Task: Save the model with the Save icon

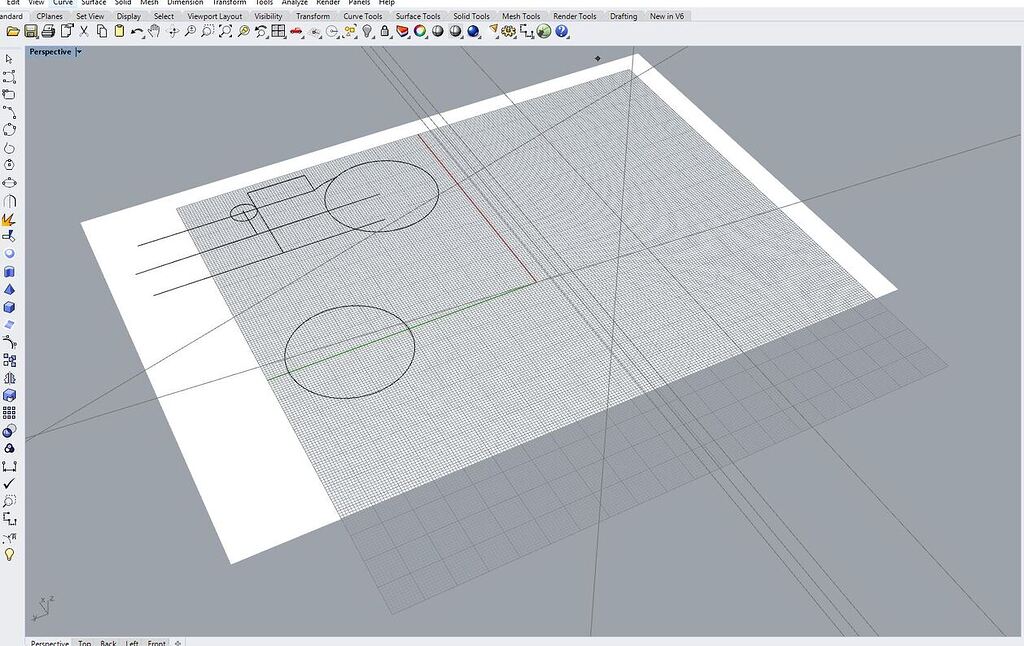Action: [30, 31]
